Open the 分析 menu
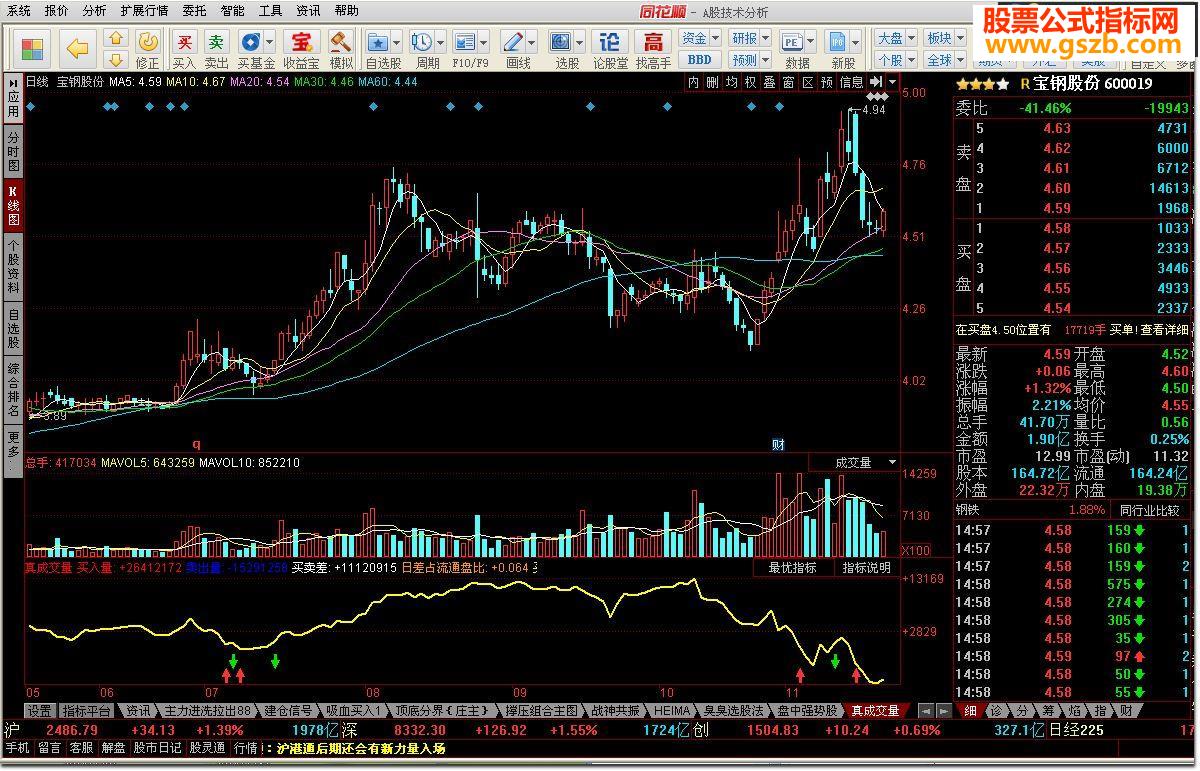1200x771 pixels. 94,11
